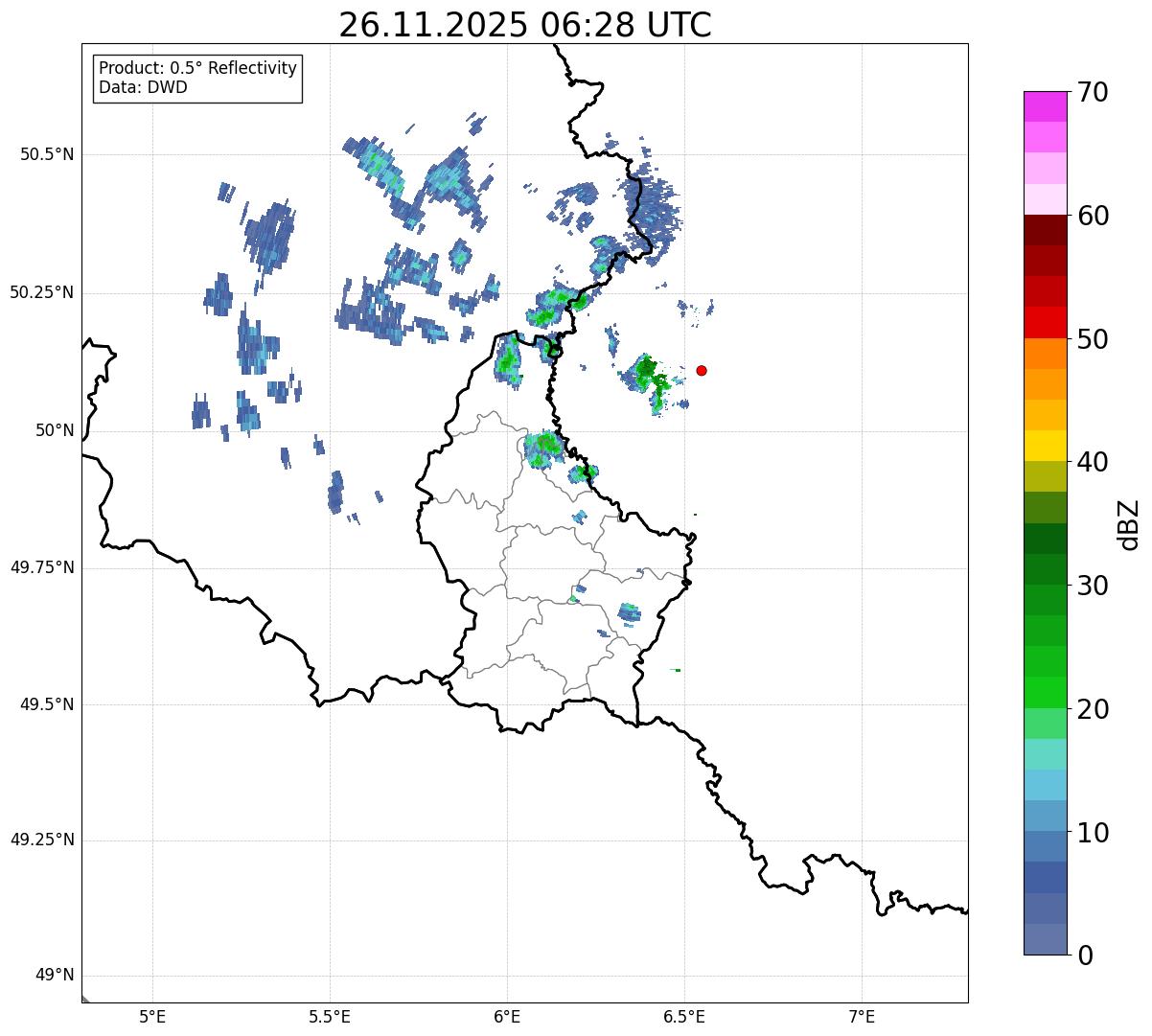Click the title "26.11.2025 06:28 UTC"
The width and height of the screenshot is (1152, 1036).
tap(525, 25)
